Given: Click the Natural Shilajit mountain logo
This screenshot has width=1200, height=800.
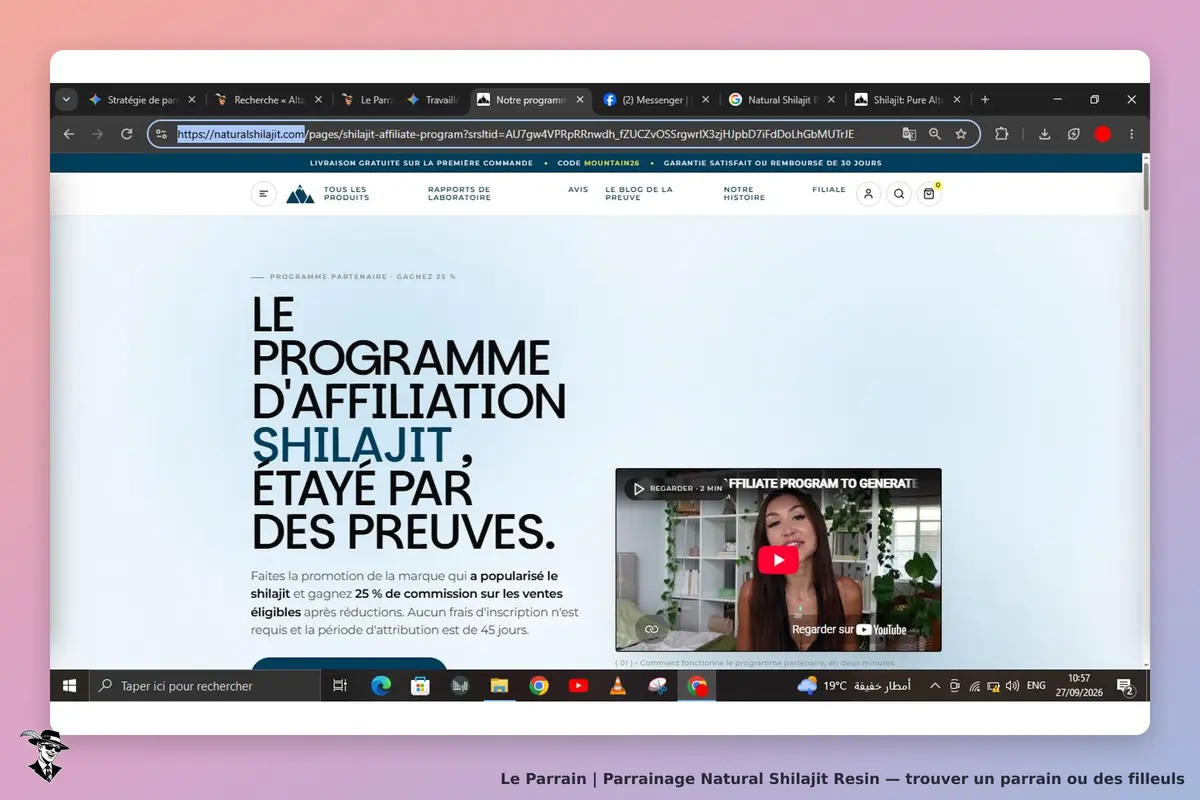Looking at the screenshot, I should [x=300, y=194].
